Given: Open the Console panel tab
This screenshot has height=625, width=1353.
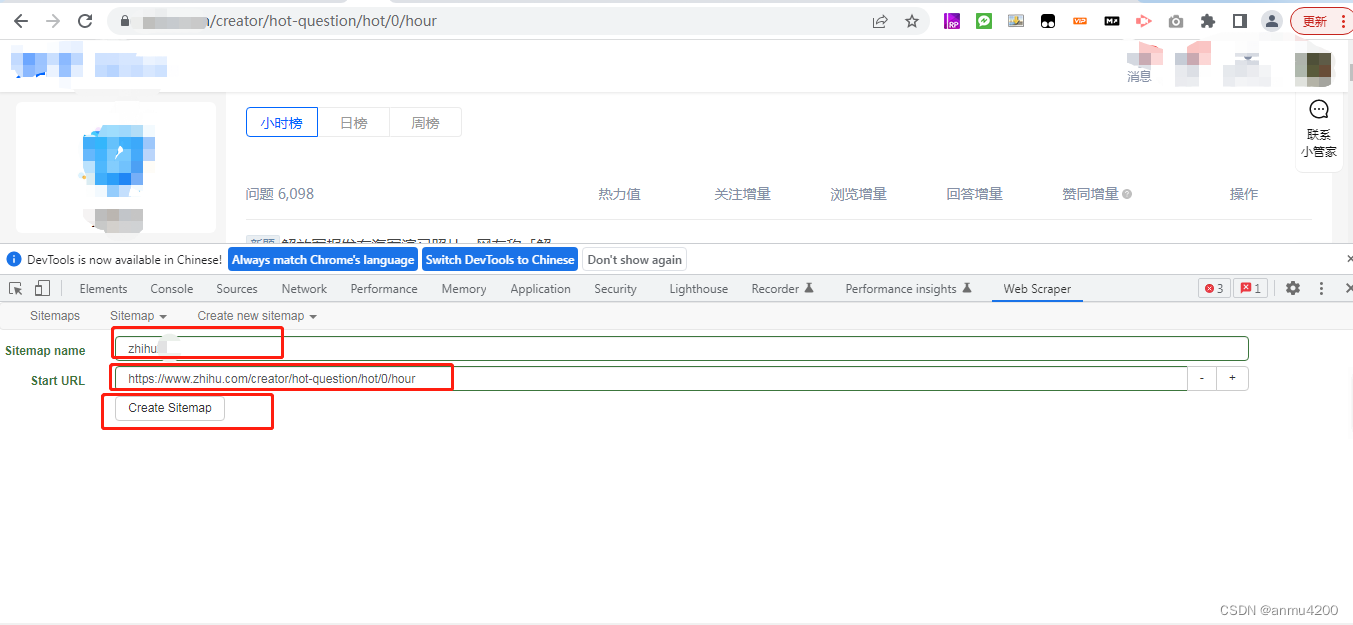Looking at the screenshot, I should click(172, 289).
